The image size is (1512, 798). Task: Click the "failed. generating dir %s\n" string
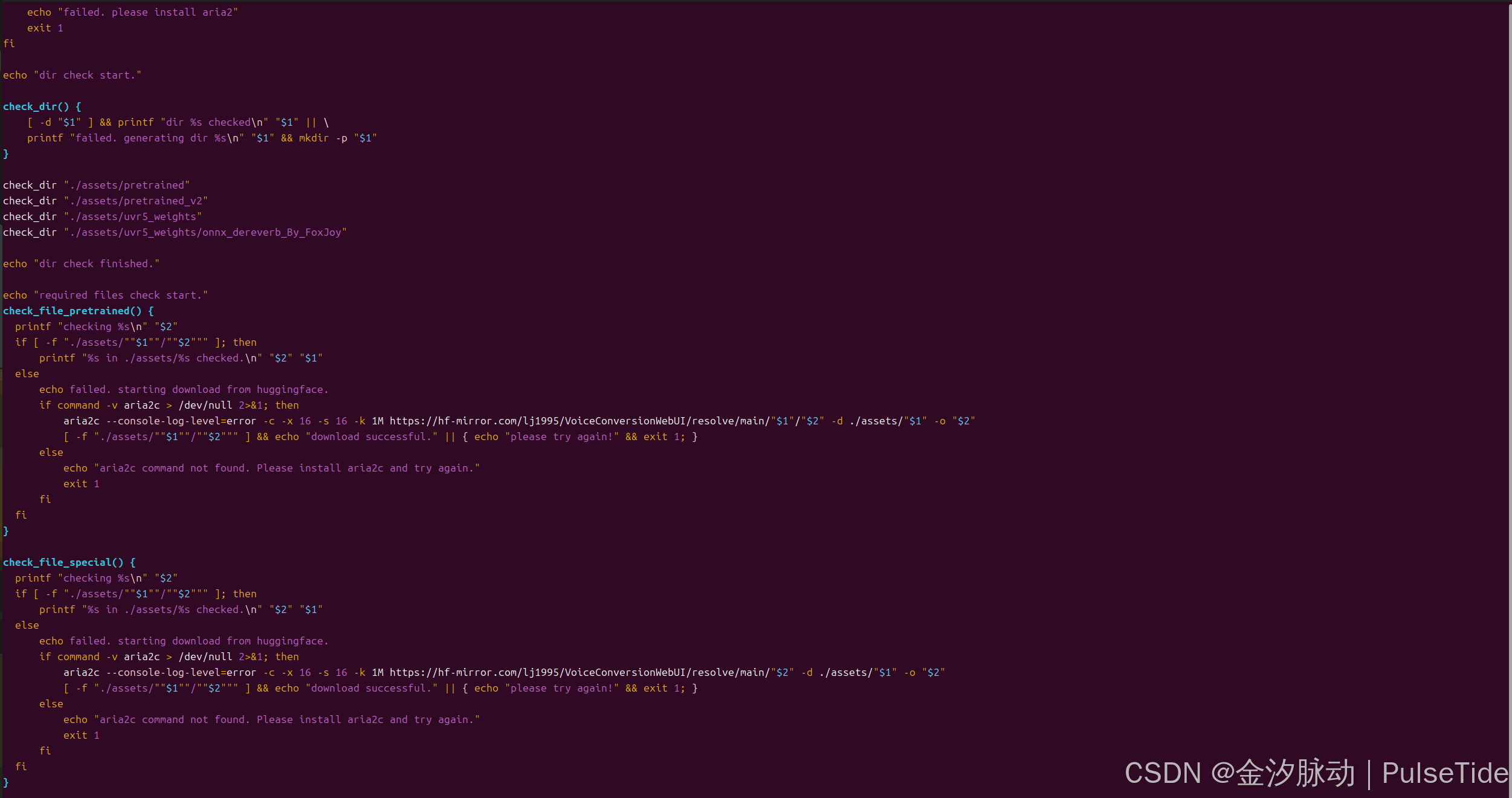click(157, 138)
